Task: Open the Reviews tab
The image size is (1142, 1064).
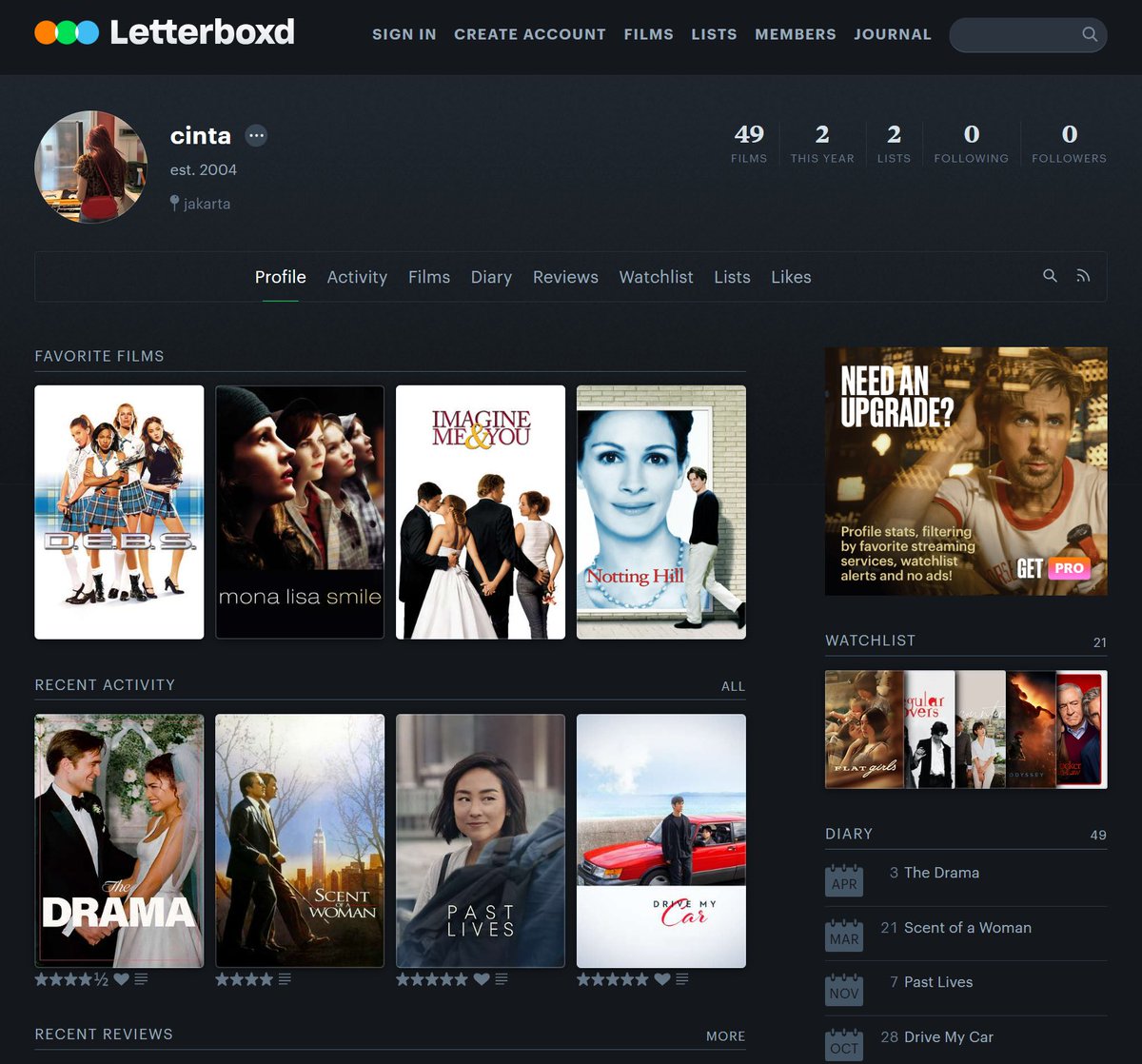Action: point(565,277)
